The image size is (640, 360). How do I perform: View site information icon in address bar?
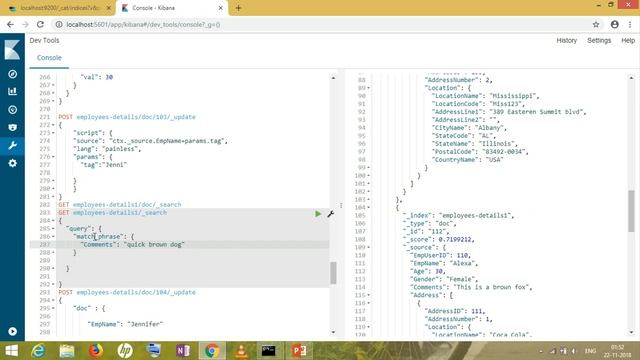(x=59, y=24)
